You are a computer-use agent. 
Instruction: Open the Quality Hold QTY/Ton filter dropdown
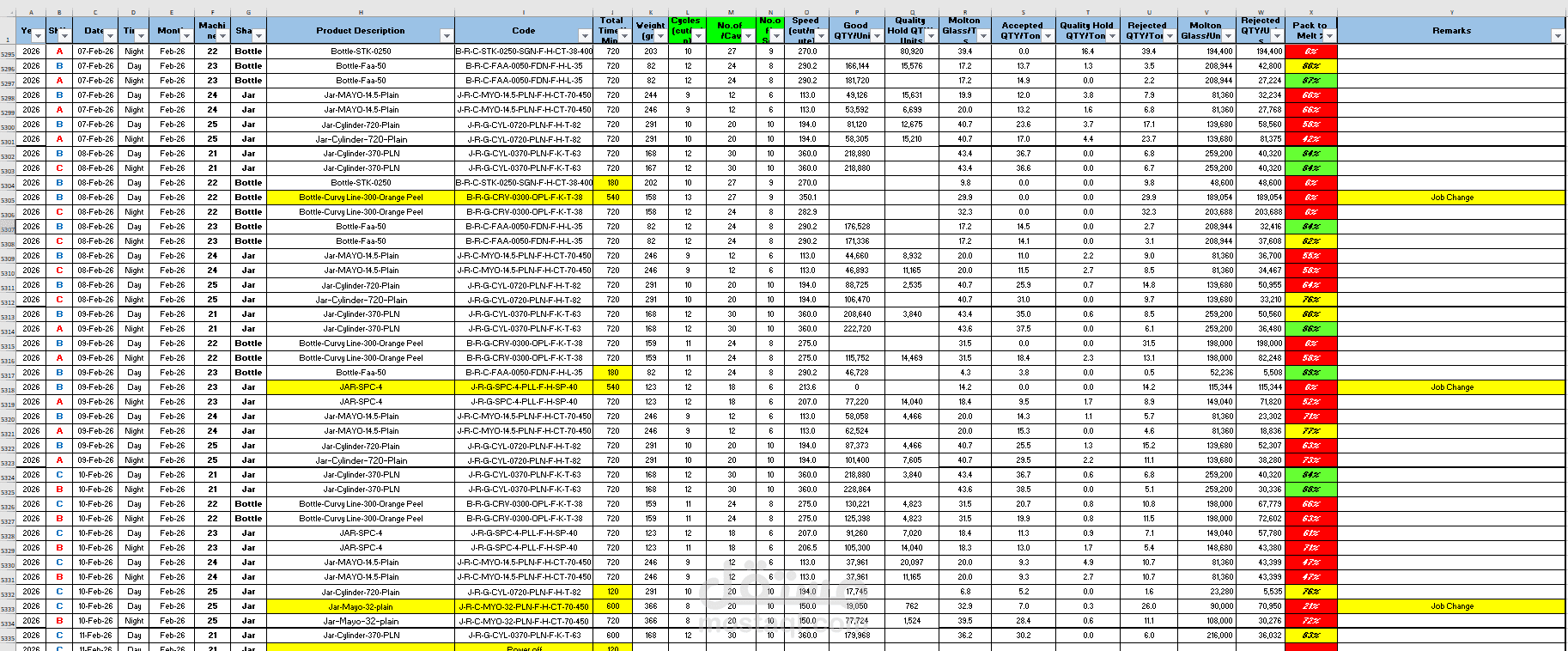(1112, 36)
